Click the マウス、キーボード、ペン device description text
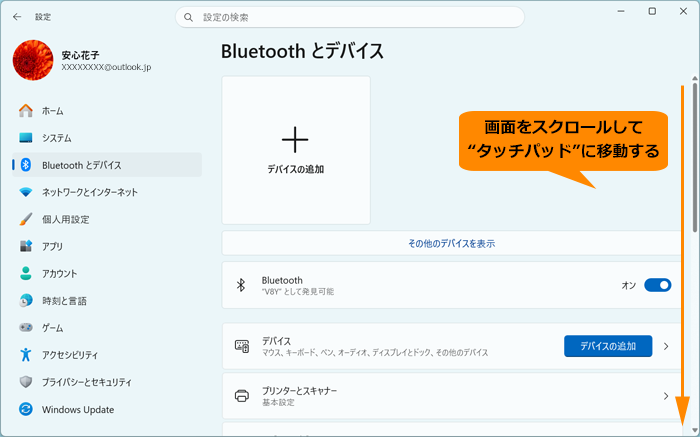700x437 pixels. (x=375, y=353)
